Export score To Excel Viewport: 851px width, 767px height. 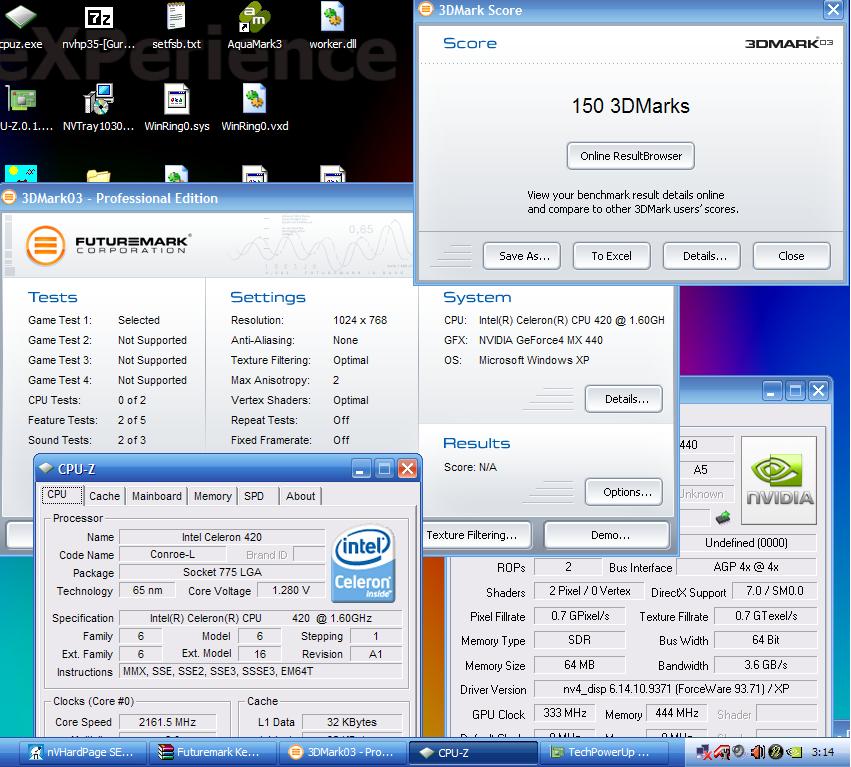point(612,256)
